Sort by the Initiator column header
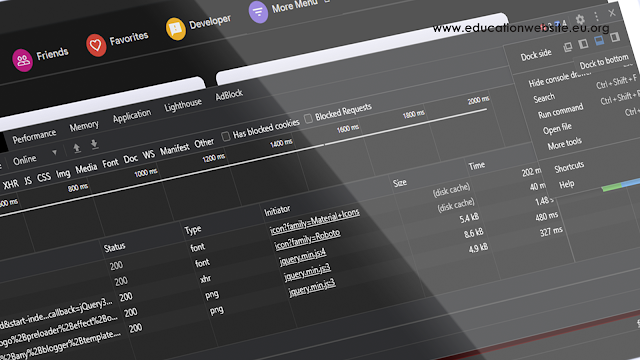Viewport: 640px width, 360px height. [x=277, y=211]
